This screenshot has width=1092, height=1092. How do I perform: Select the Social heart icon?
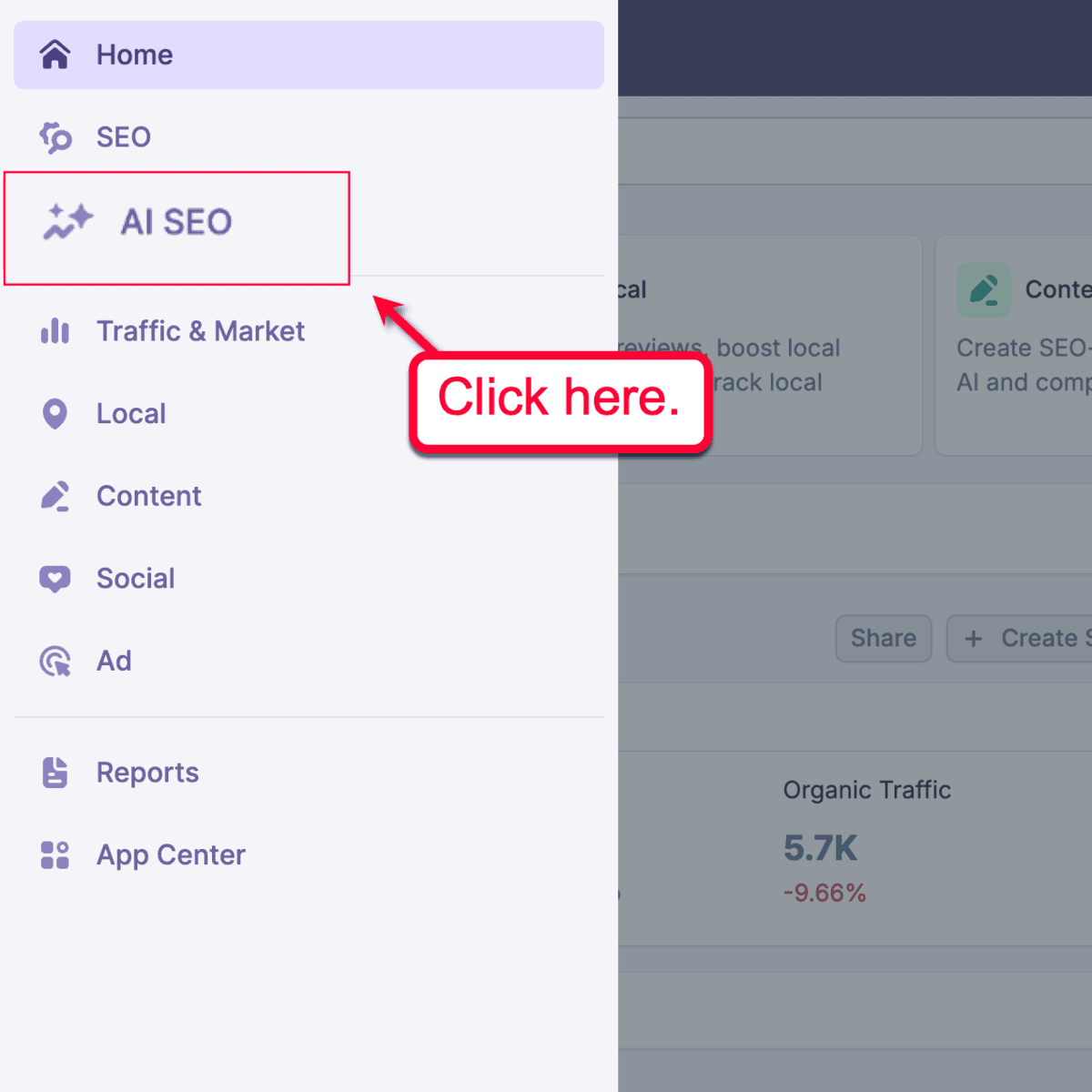pos(55,578)
